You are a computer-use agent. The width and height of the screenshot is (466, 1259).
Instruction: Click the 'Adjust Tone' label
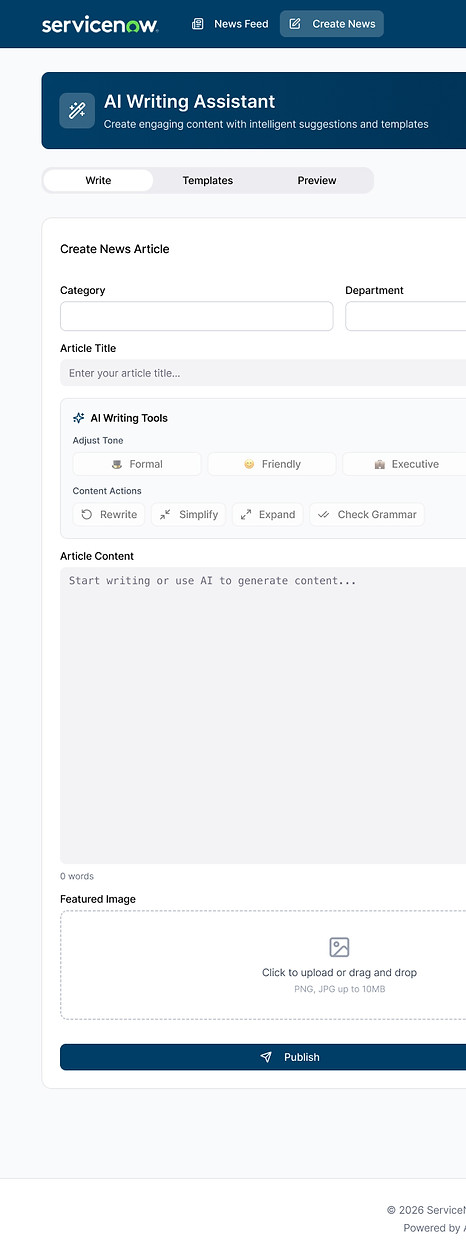point(98,440)
